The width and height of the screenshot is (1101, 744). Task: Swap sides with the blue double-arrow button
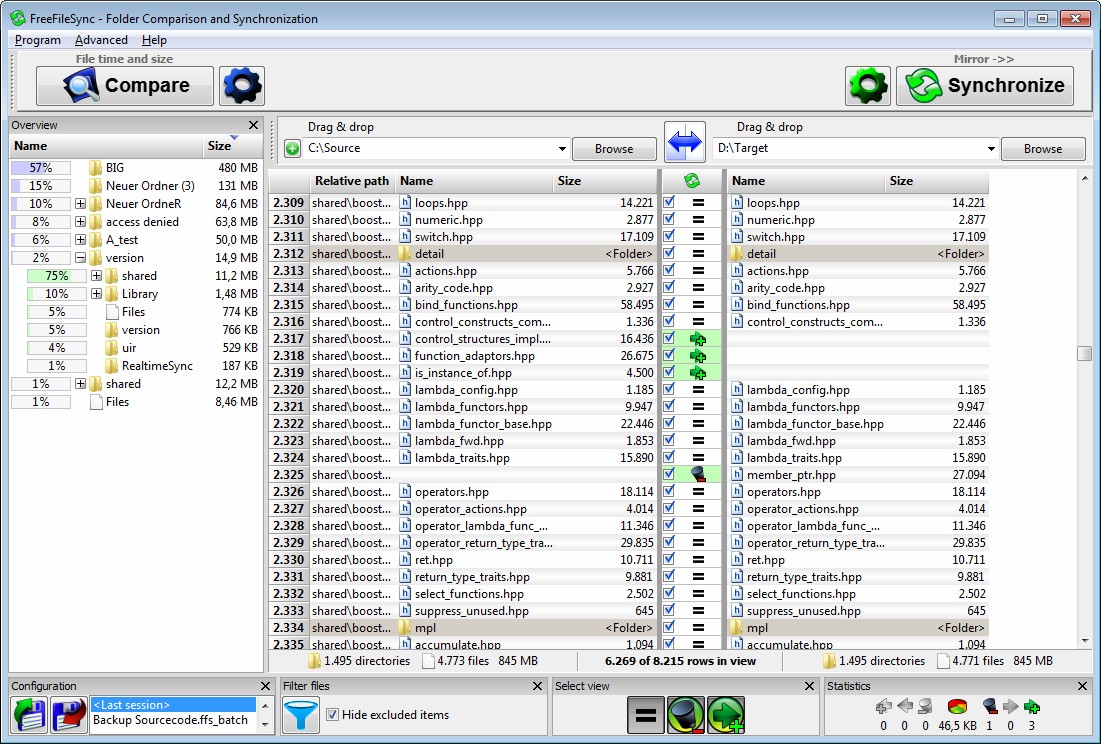click(685, 142)
